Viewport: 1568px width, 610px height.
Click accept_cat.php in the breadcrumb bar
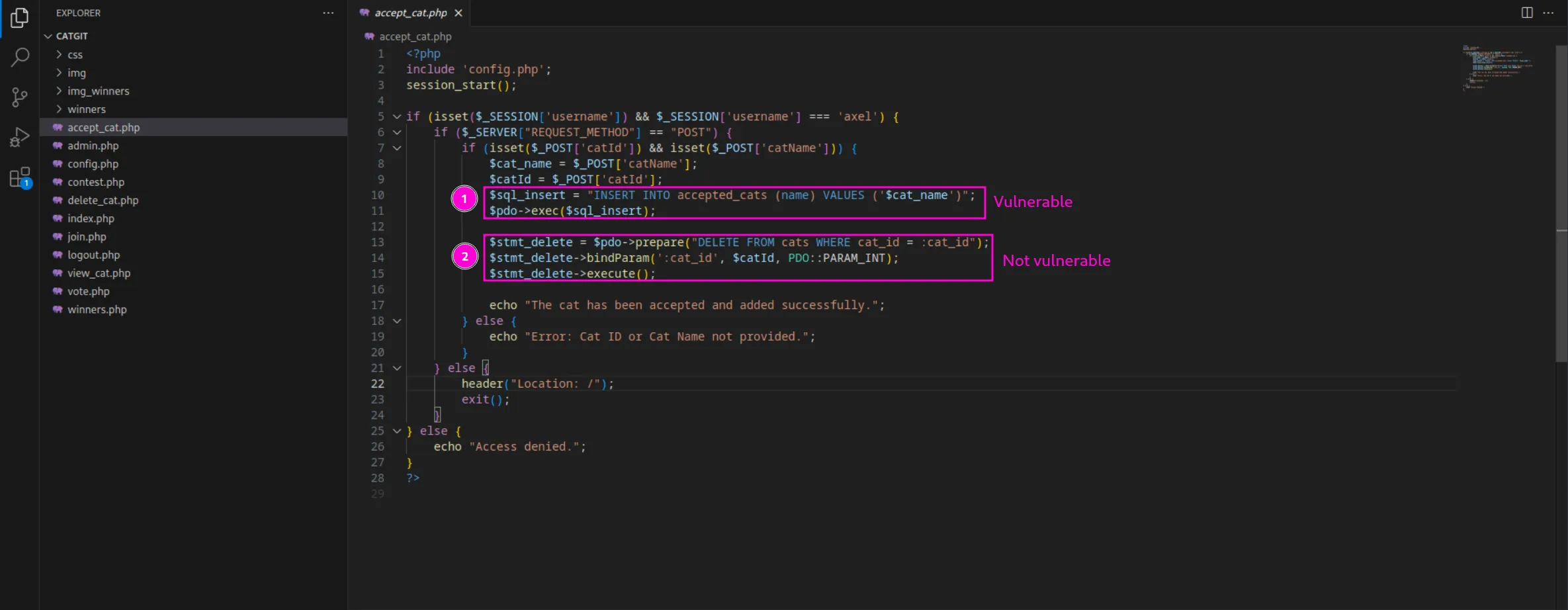click(415, 36)
